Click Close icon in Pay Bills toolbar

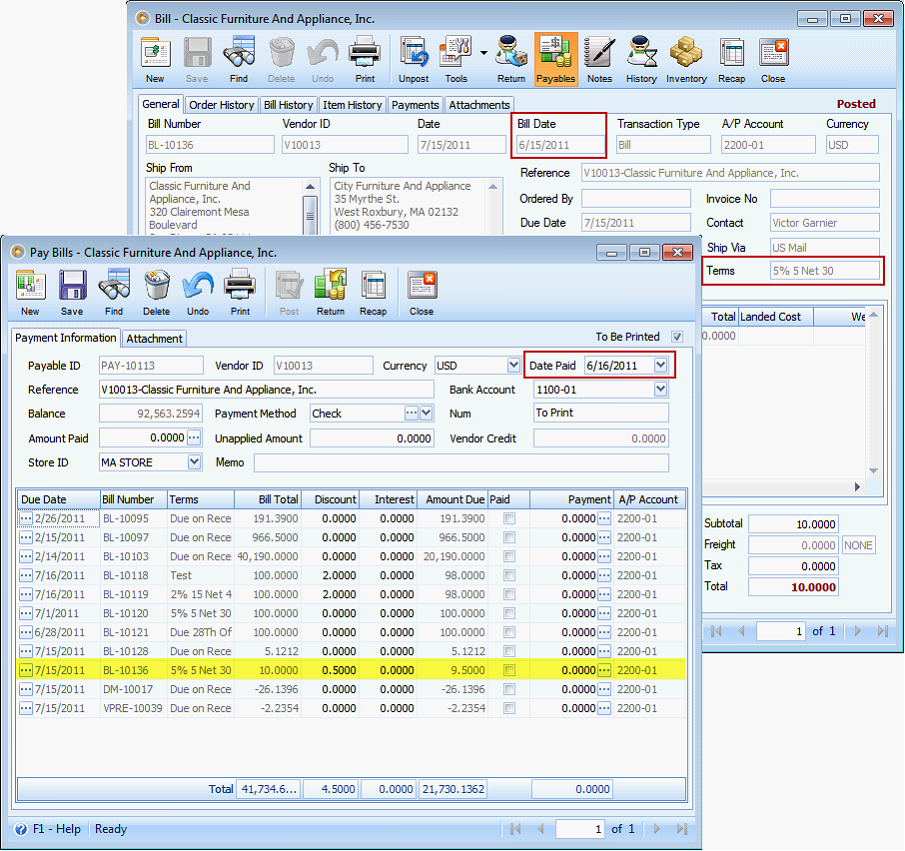coord(421,292)
